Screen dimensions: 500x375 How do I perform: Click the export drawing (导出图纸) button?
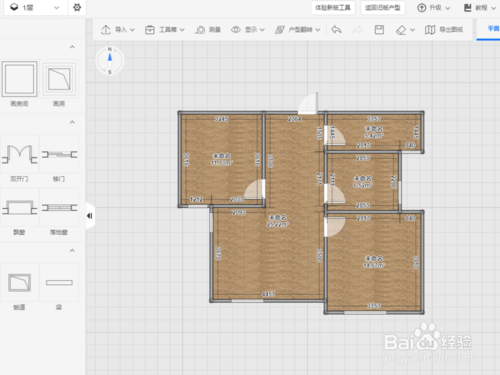(444, 30)
